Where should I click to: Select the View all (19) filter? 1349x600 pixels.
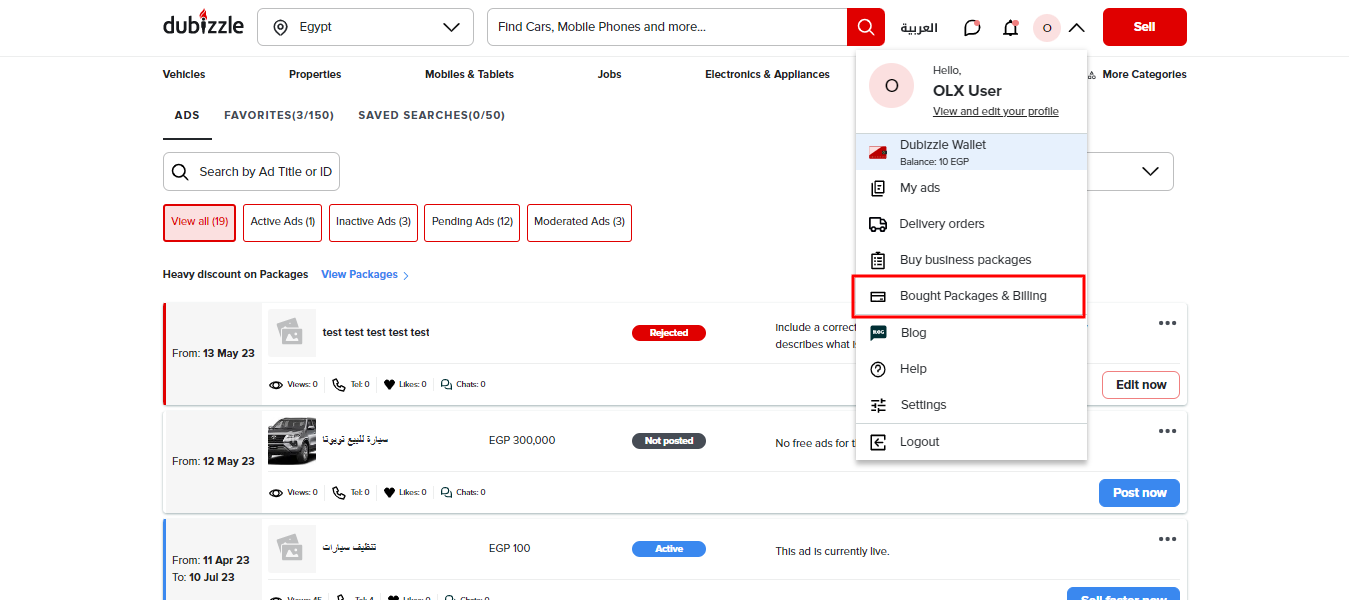[x=199, y=222]
